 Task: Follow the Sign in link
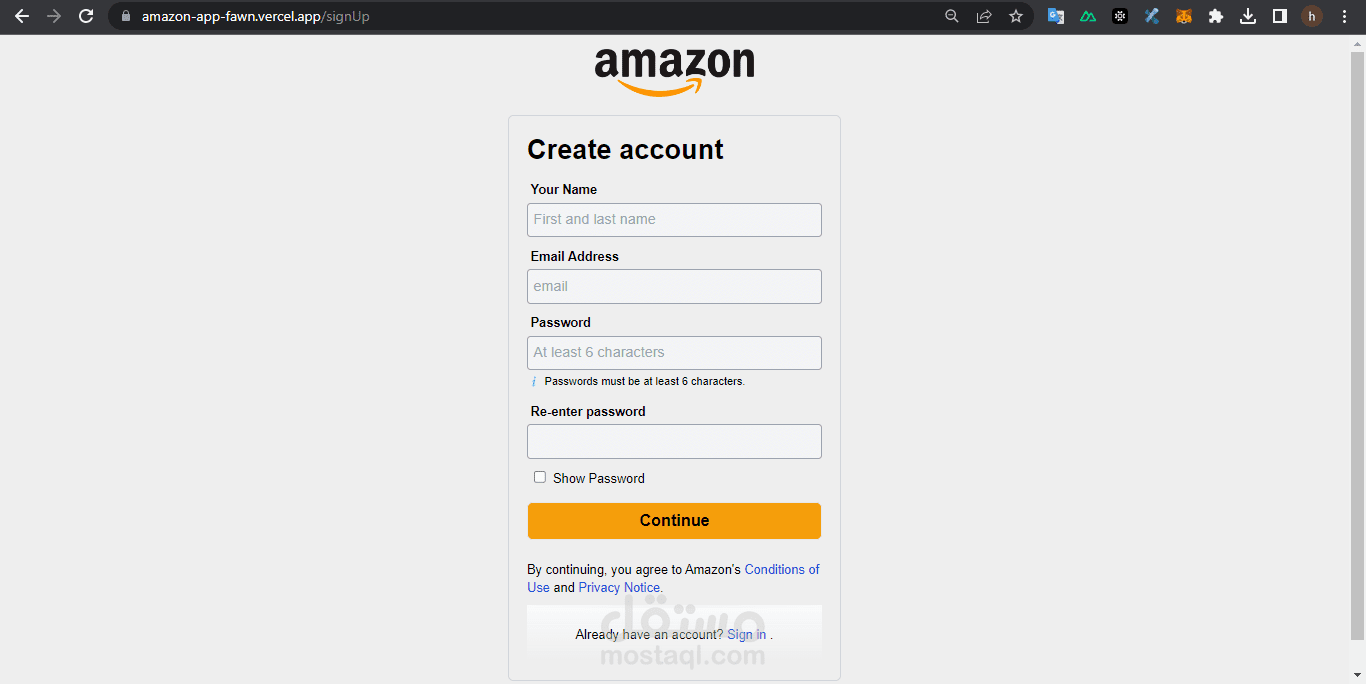click(x=746, y=634)
